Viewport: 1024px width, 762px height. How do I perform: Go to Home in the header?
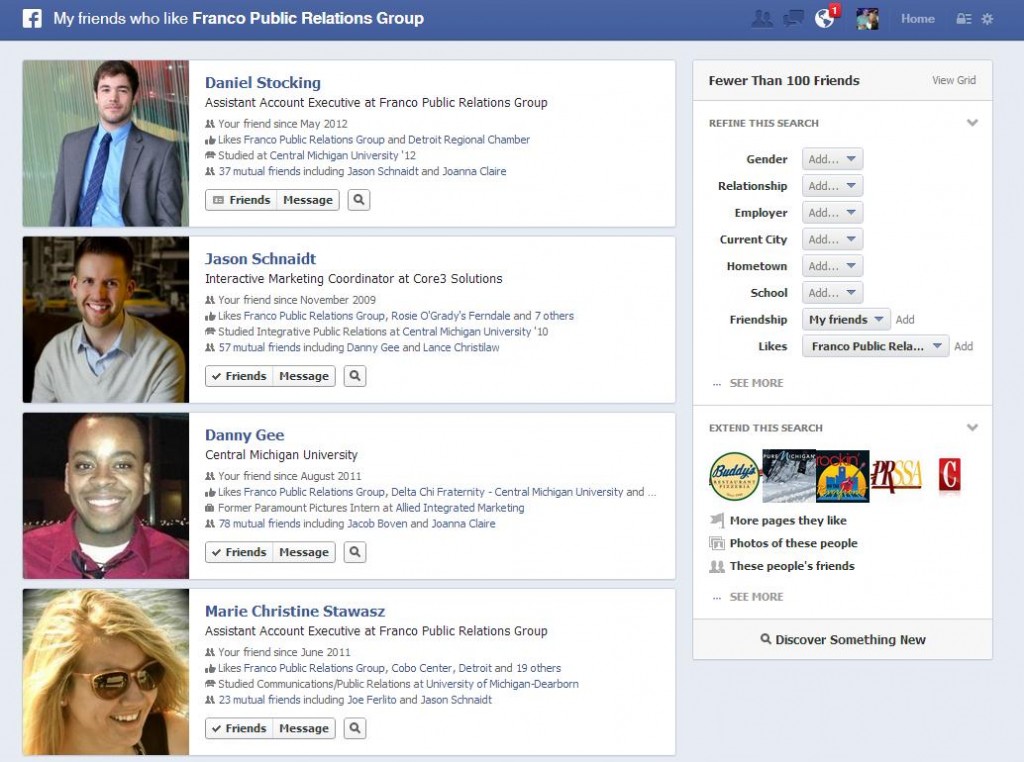click(x=918, y=19)
